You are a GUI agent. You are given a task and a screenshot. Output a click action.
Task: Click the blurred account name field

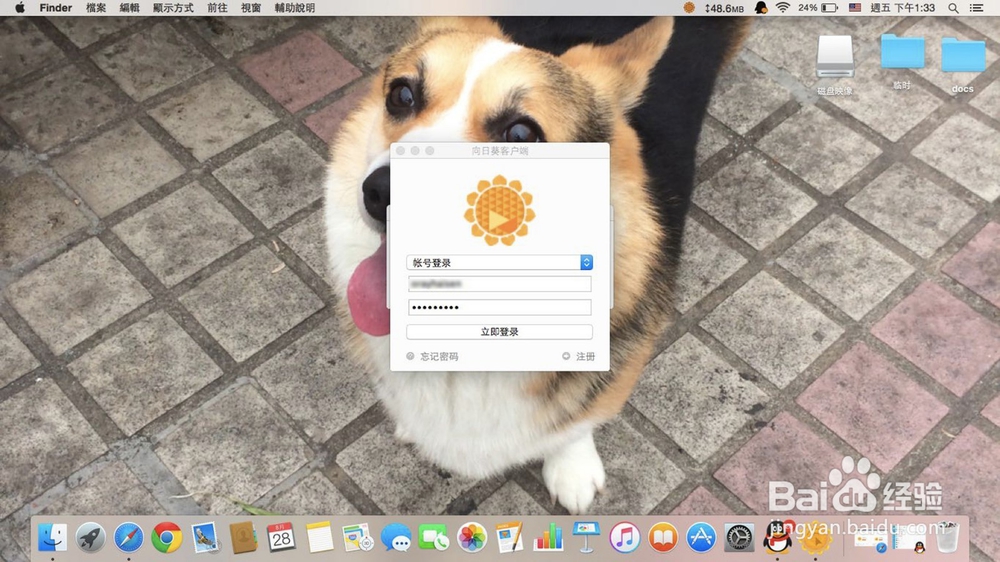click(499, 283)
